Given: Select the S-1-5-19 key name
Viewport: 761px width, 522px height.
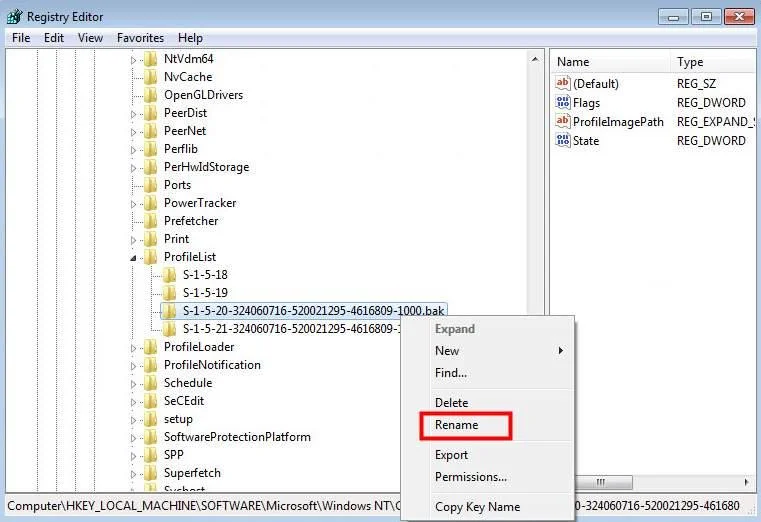Looking at the screenshot, I should coord(205,293).
